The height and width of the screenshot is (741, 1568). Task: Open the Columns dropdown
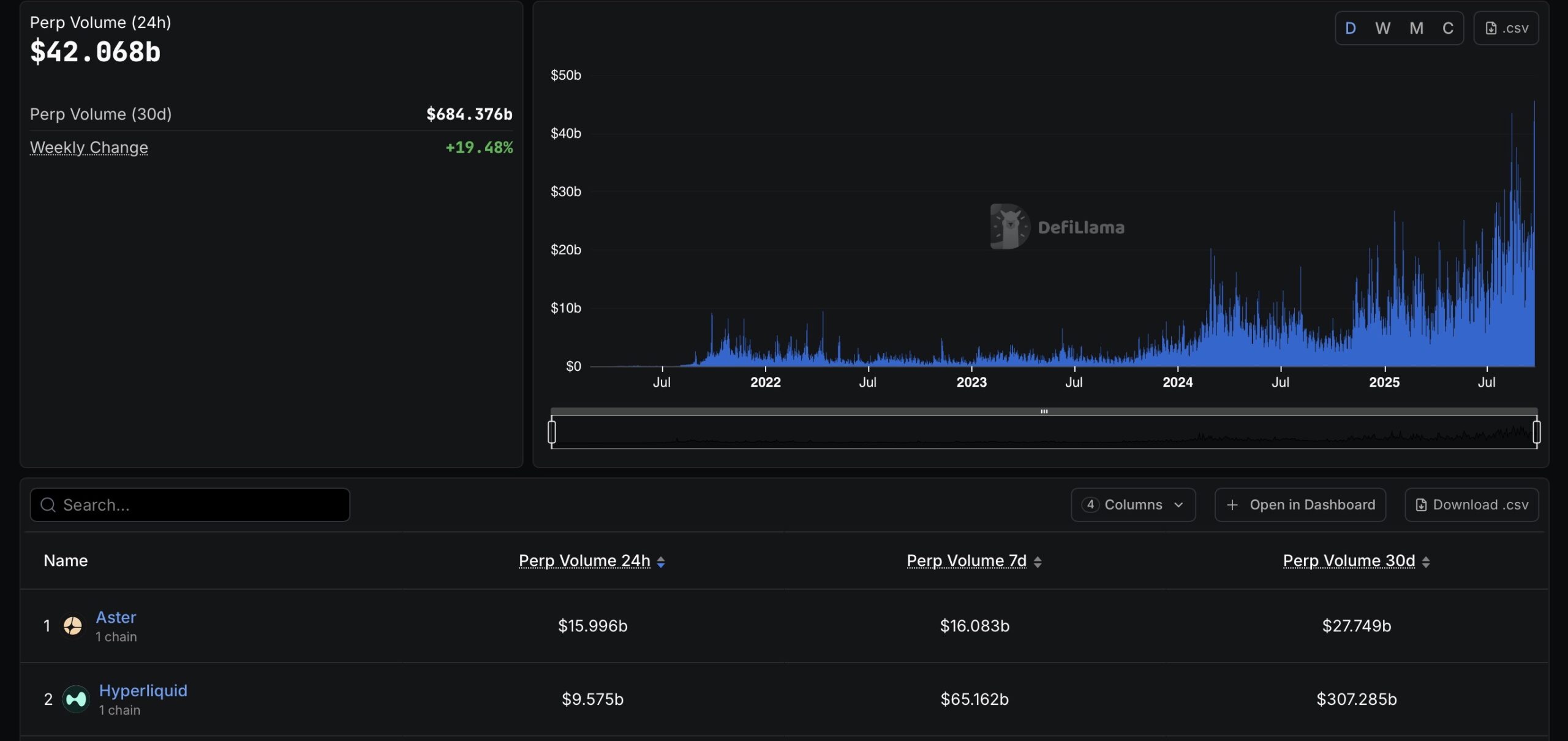(x=1133, y=505)
